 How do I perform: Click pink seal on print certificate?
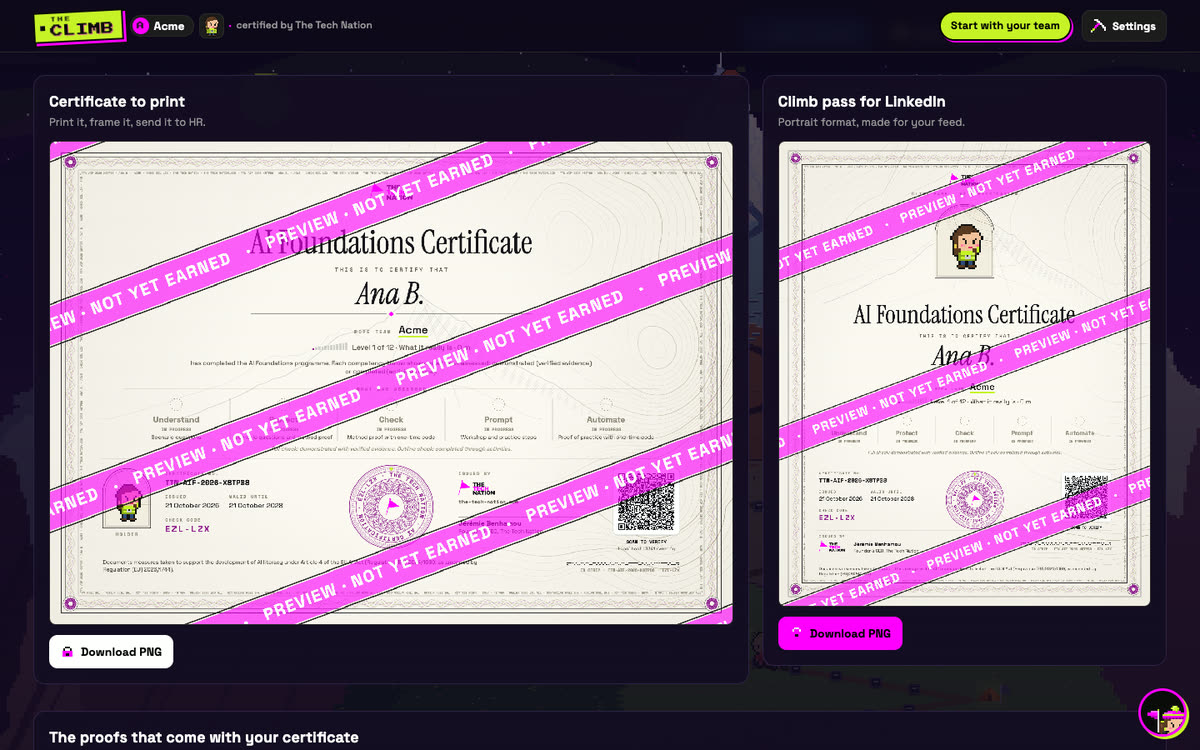[391, 506]
